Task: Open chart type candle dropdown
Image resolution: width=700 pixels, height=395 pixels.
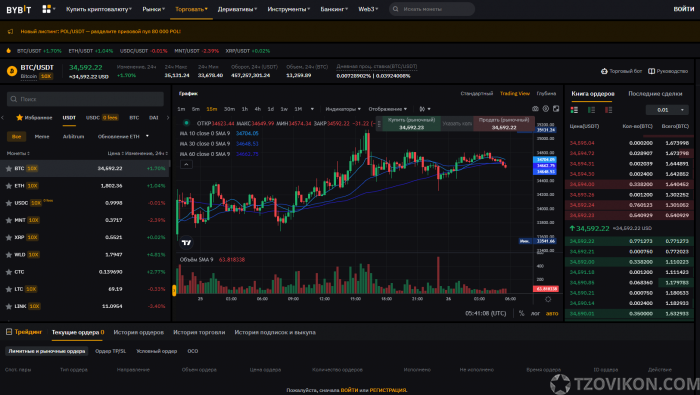Action: (x=425, y=109)
